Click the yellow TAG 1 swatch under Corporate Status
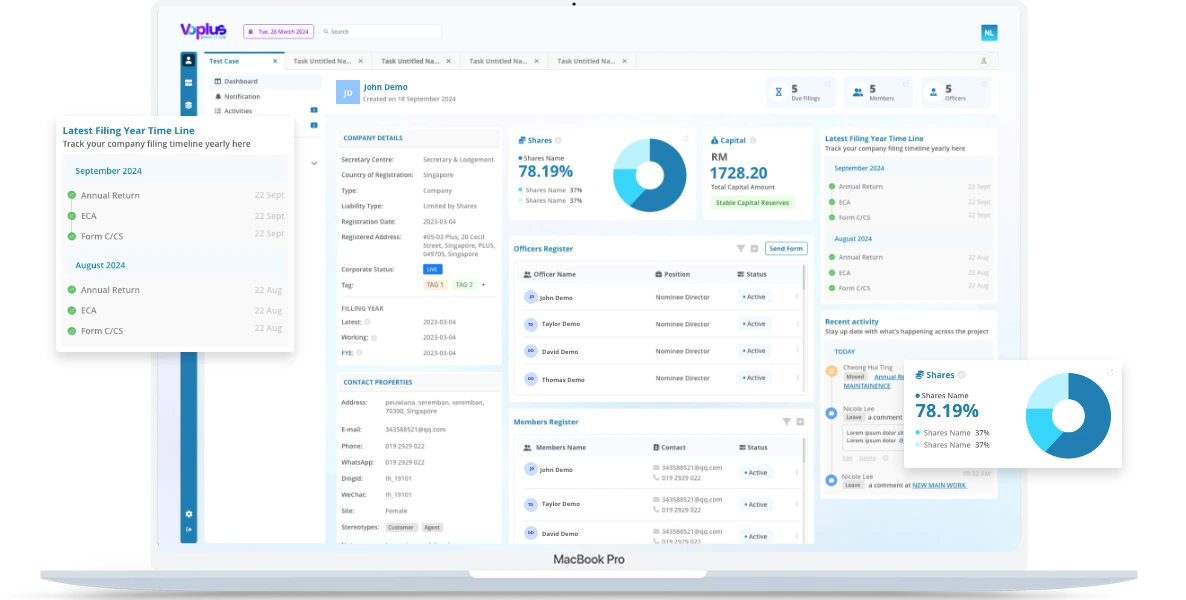Screen dimensions: 1186x600 434,284
